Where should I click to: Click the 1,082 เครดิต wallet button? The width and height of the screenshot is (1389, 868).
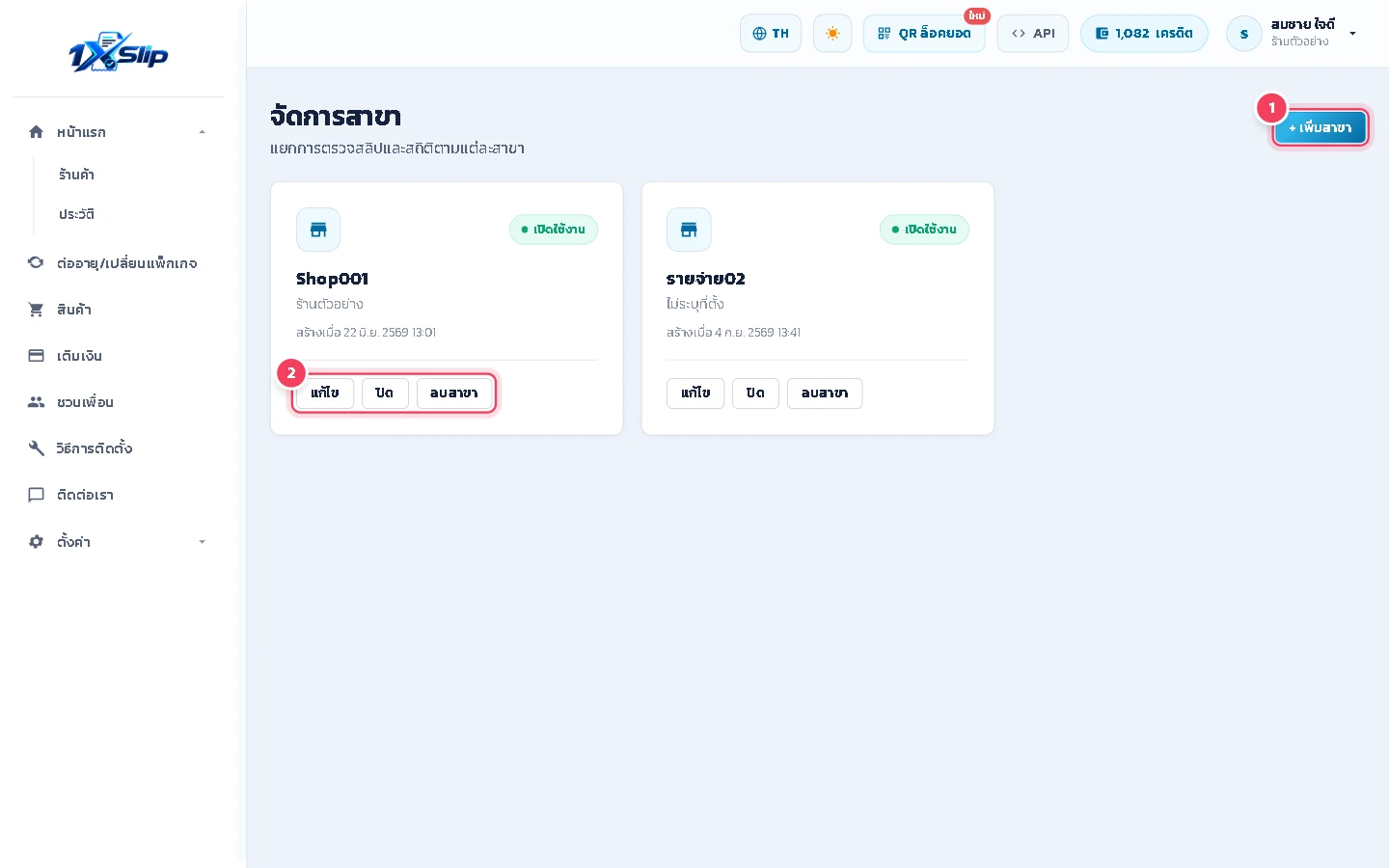pos(1144,34)
